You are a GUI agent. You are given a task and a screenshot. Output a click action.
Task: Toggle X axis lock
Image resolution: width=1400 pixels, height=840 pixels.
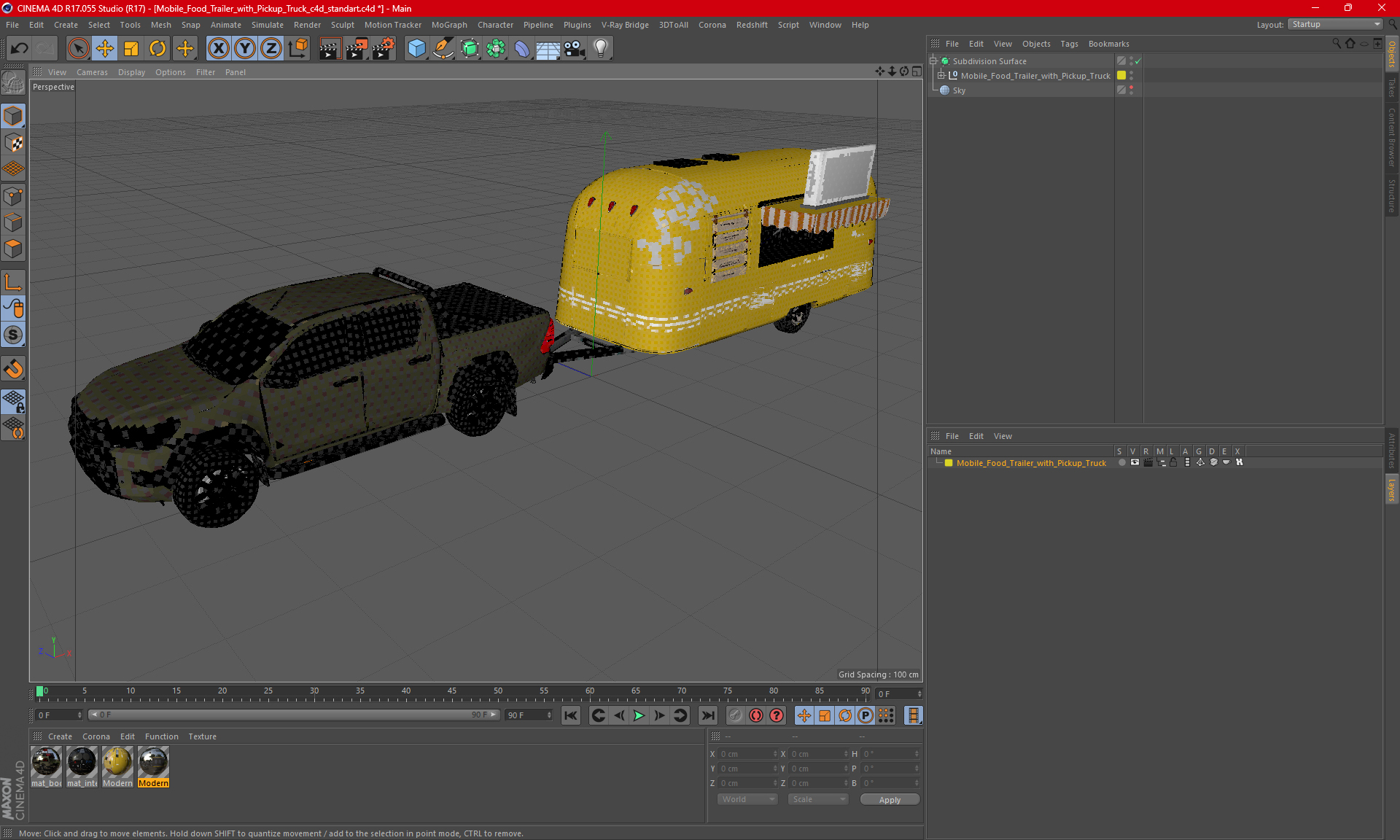(x=218, y=49)
